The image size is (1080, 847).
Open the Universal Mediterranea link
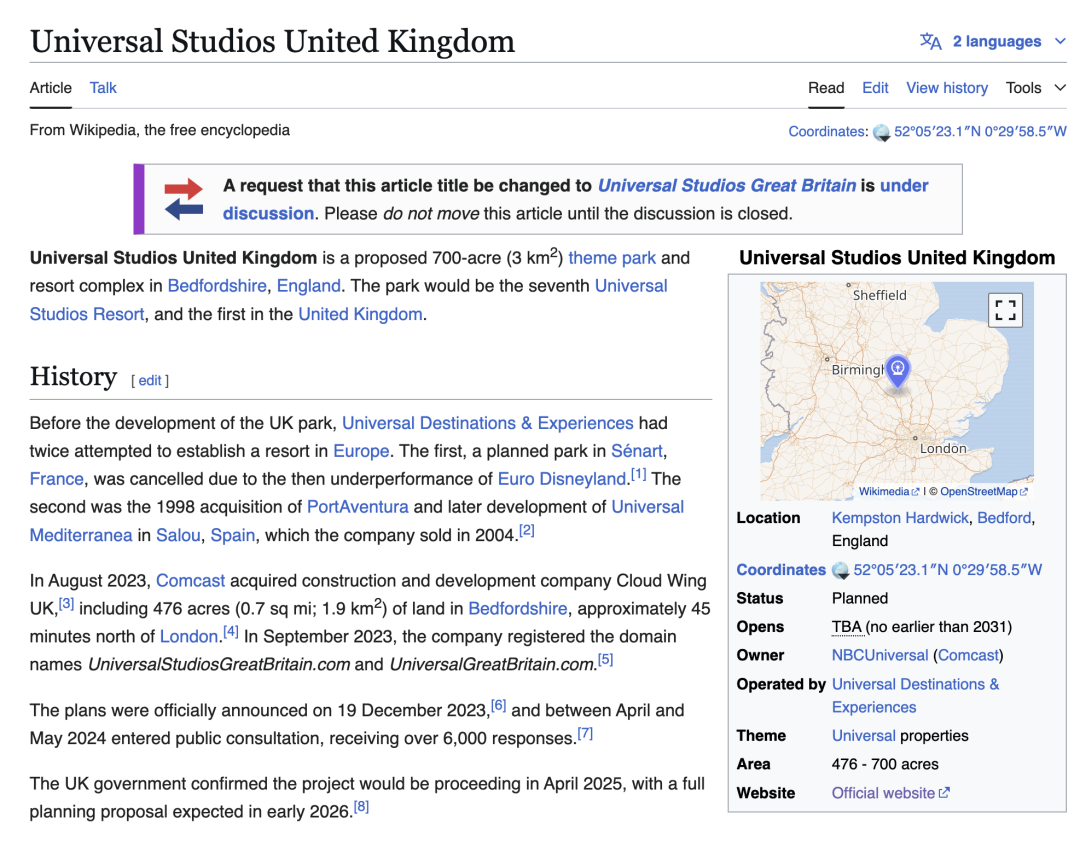click(x=81, y=535)
